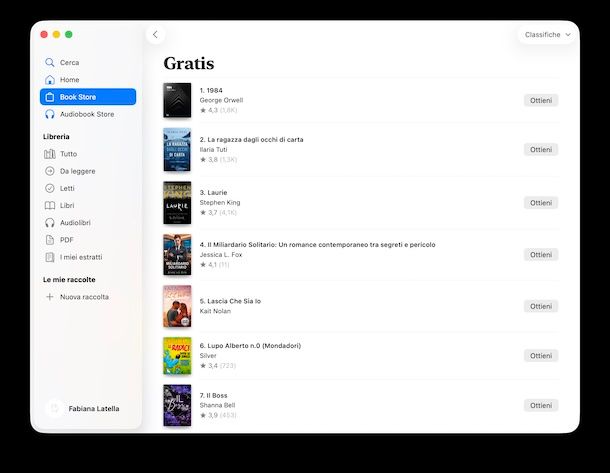Open the Laurie book cover
610x473 pixels.
pos(177,203)
